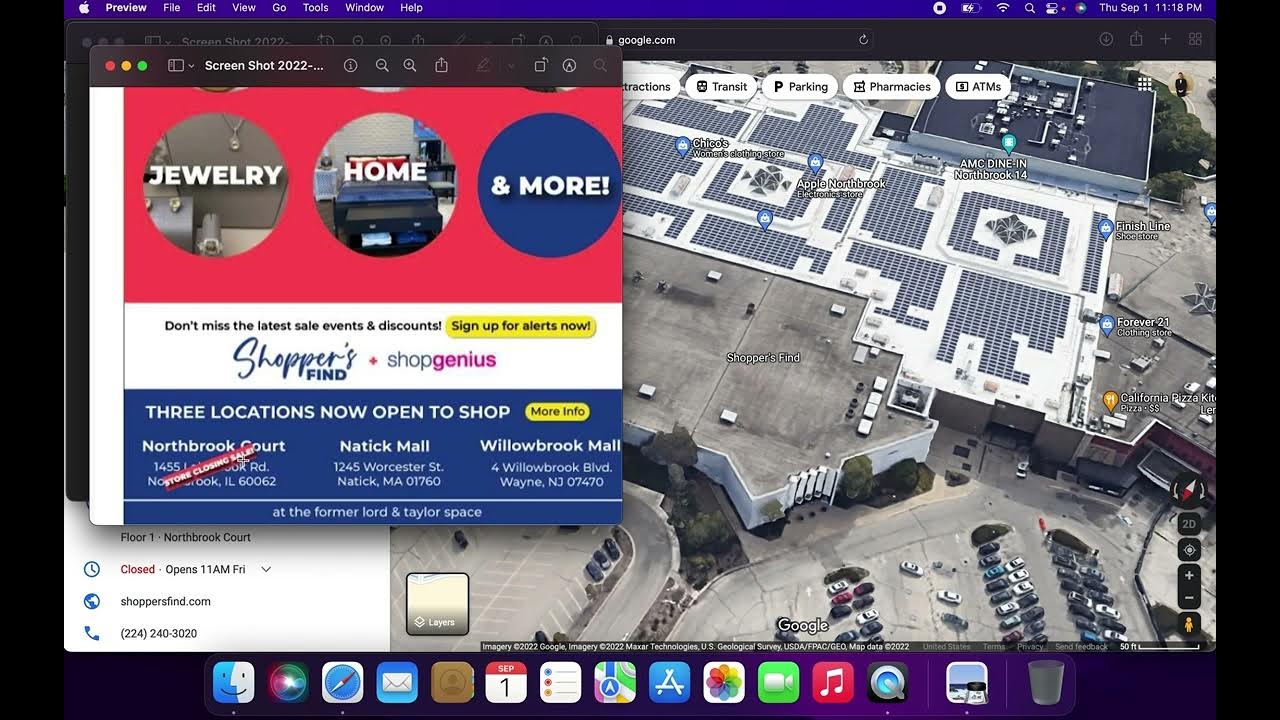Launch Maps from the Dock
This screenshot has height=720, width=1280.
615,682
